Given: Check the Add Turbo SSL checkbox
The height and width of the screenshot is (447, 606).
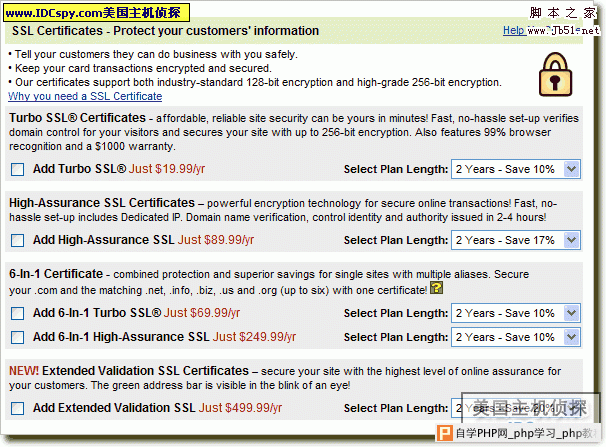Looking at the screenshot, I should 17,170.
